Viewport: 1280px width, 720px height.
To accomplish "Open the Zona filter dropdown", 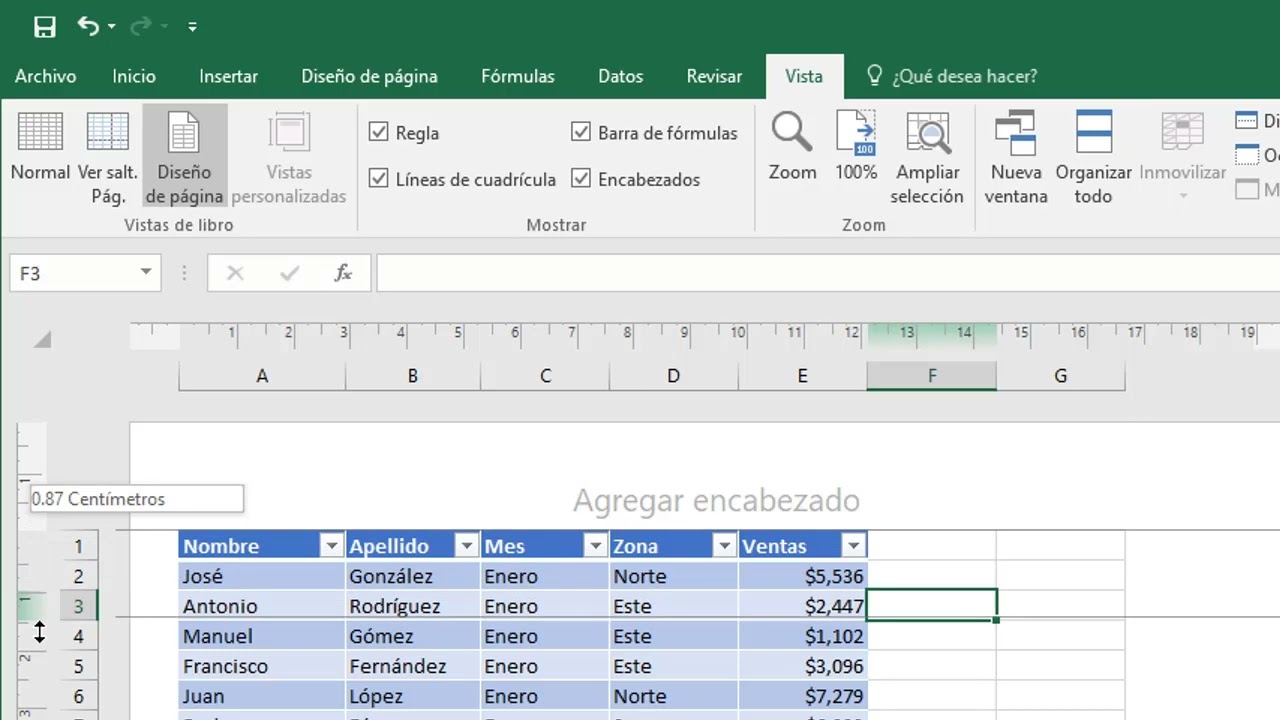I will pyautogui.click(x=724, y=546).
